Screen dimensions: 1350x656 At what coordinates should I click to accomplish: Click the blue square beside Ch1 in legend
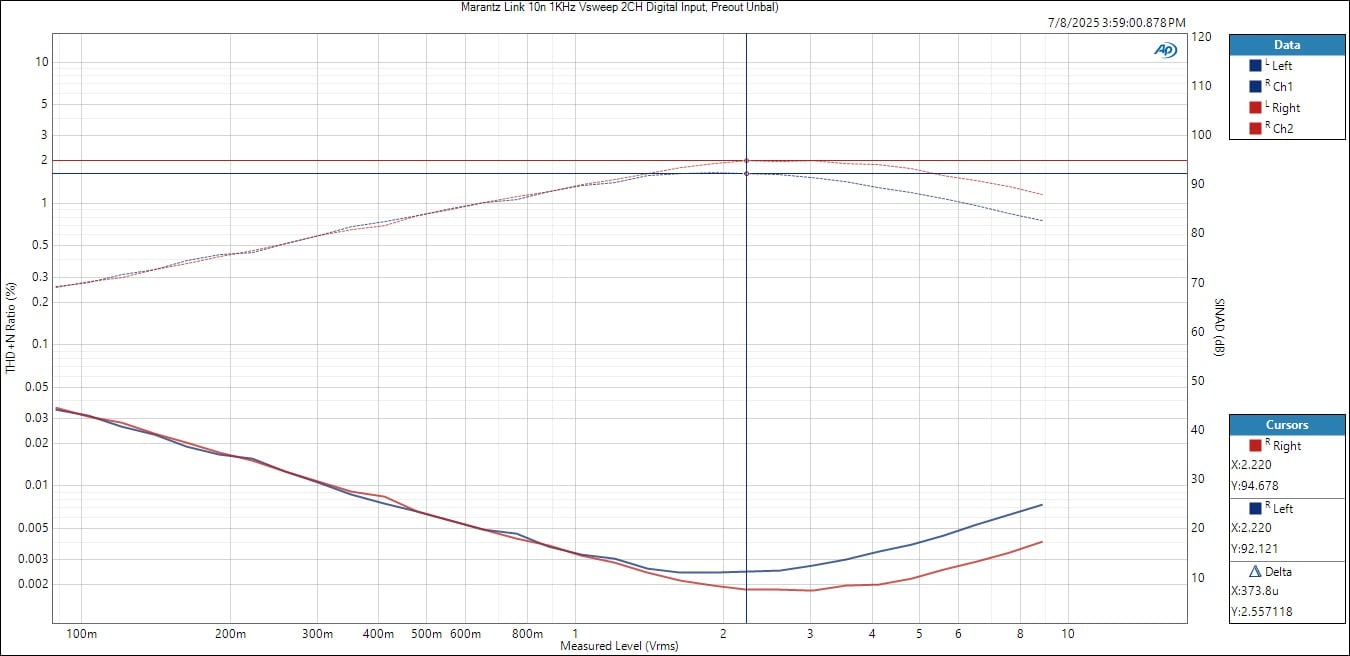click(x=1256, y=86)
